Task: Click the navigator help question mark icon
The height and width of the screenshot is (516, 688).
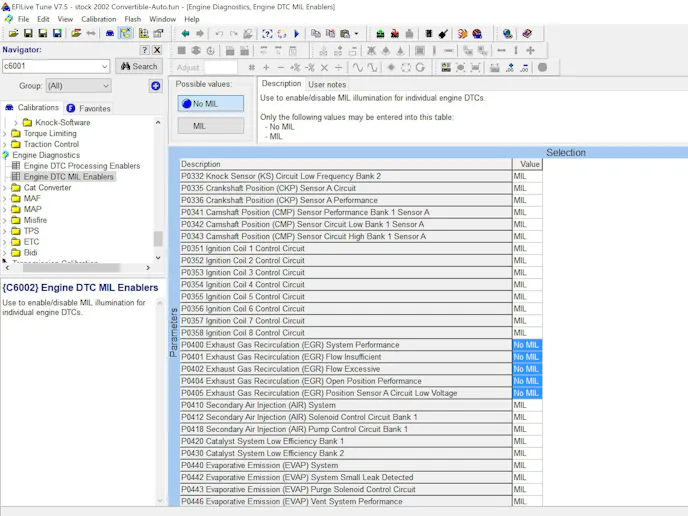Action: tap(144, 50)
